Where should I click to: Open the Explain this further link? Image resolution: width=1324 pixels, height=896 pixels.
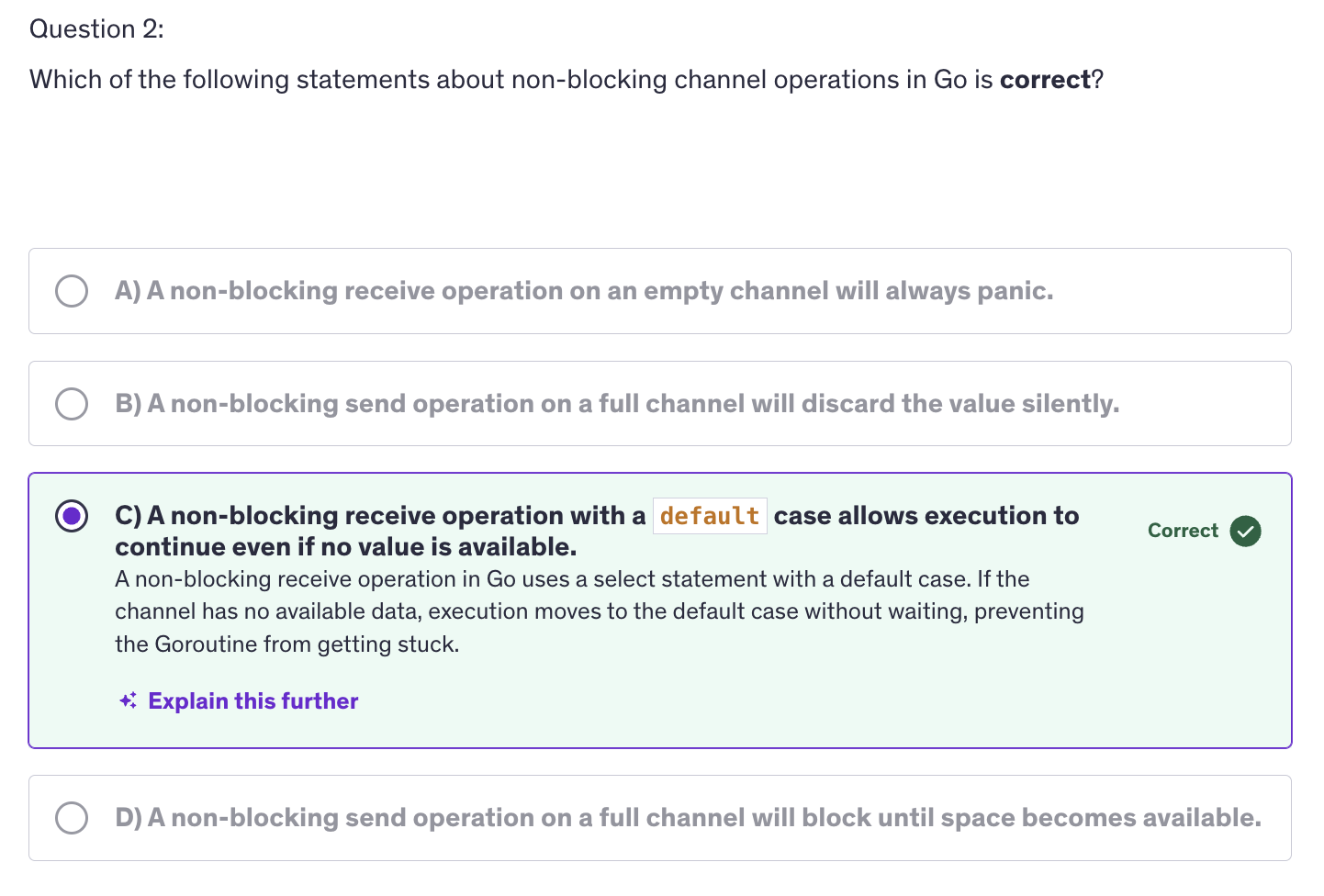(252, 700)
